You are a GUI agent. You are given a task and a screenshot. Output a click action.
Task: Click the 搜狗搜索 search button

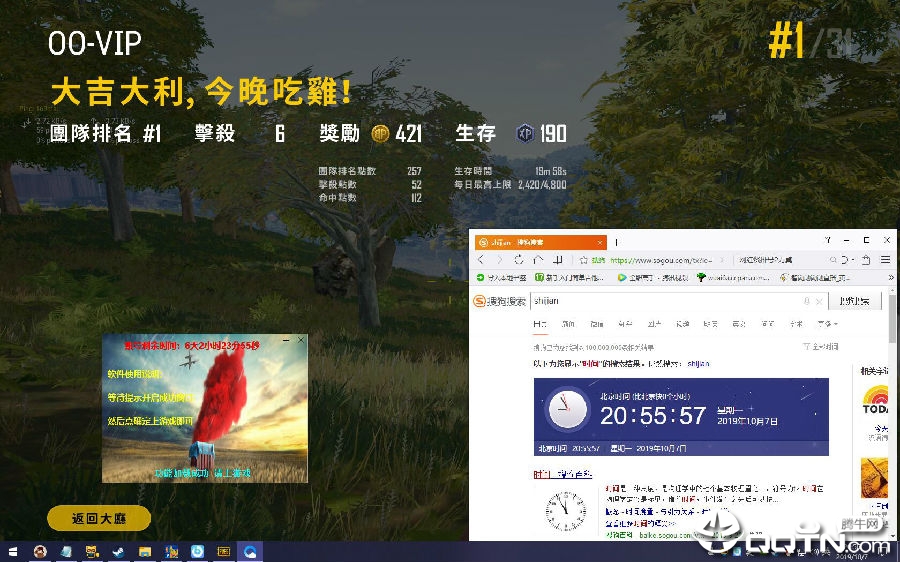(x=854, y=301)
